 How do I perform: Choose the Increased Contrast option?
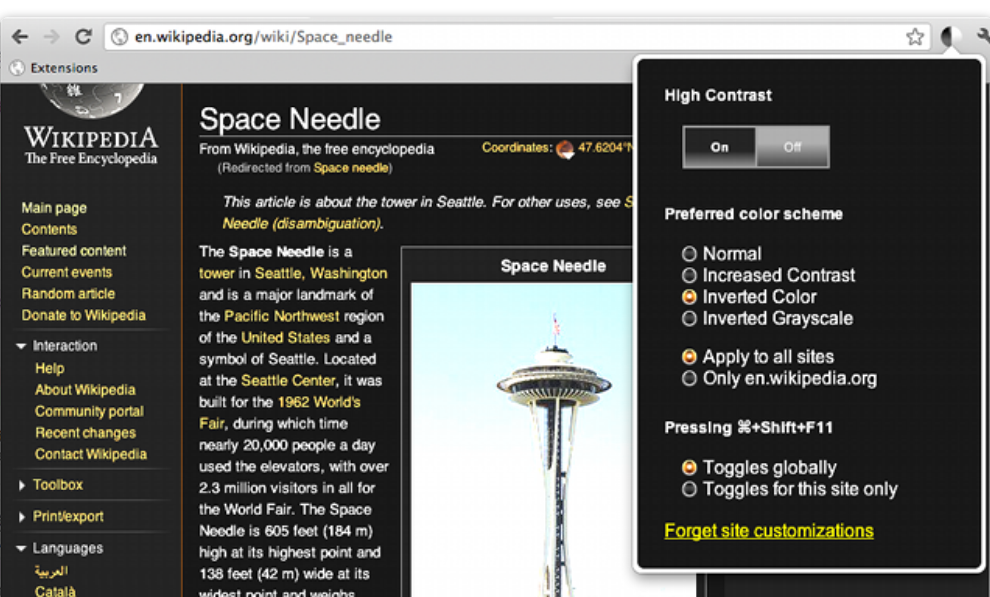pyautogui.click(x=689, y=275)
